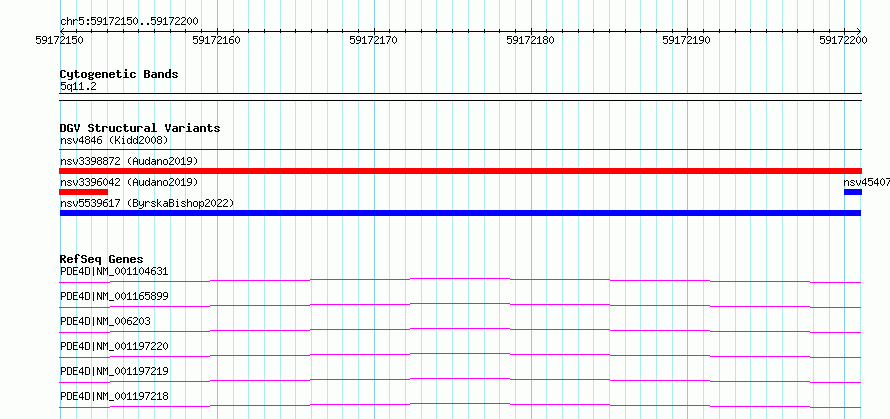
Task: Open variant nsv5539617 (ByrskaBishop2022) label
Action: 147,203
